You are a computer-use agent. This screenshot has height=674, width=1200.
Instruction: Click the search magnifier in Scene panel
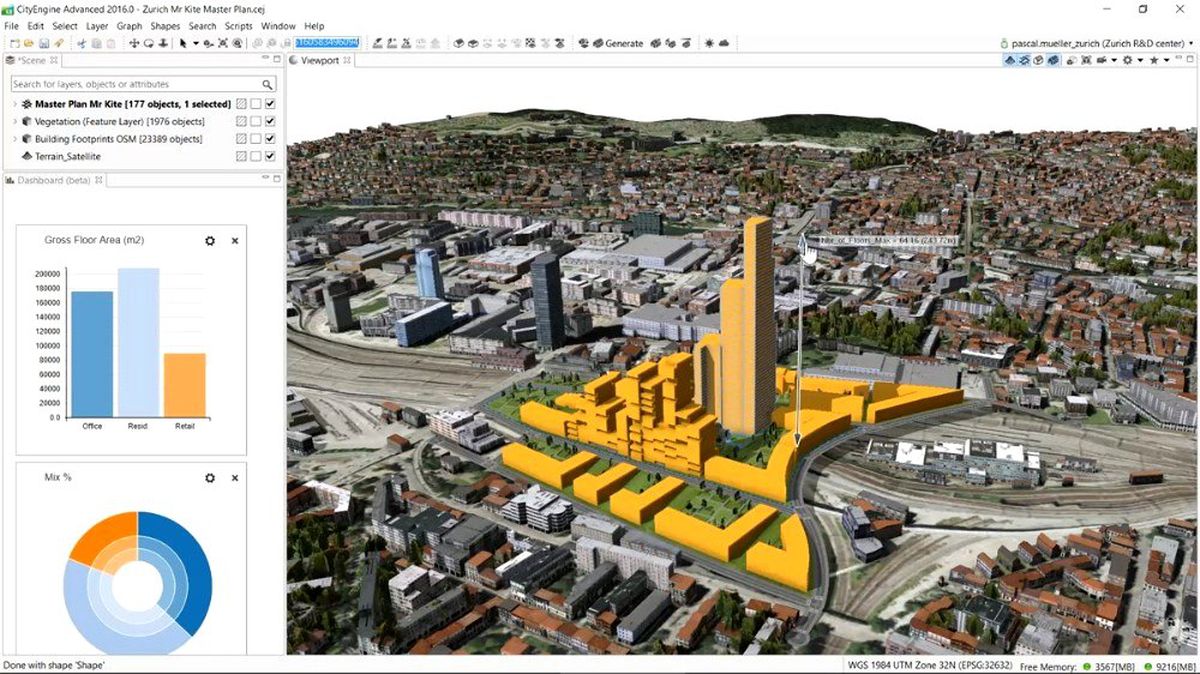coord(268,84)
